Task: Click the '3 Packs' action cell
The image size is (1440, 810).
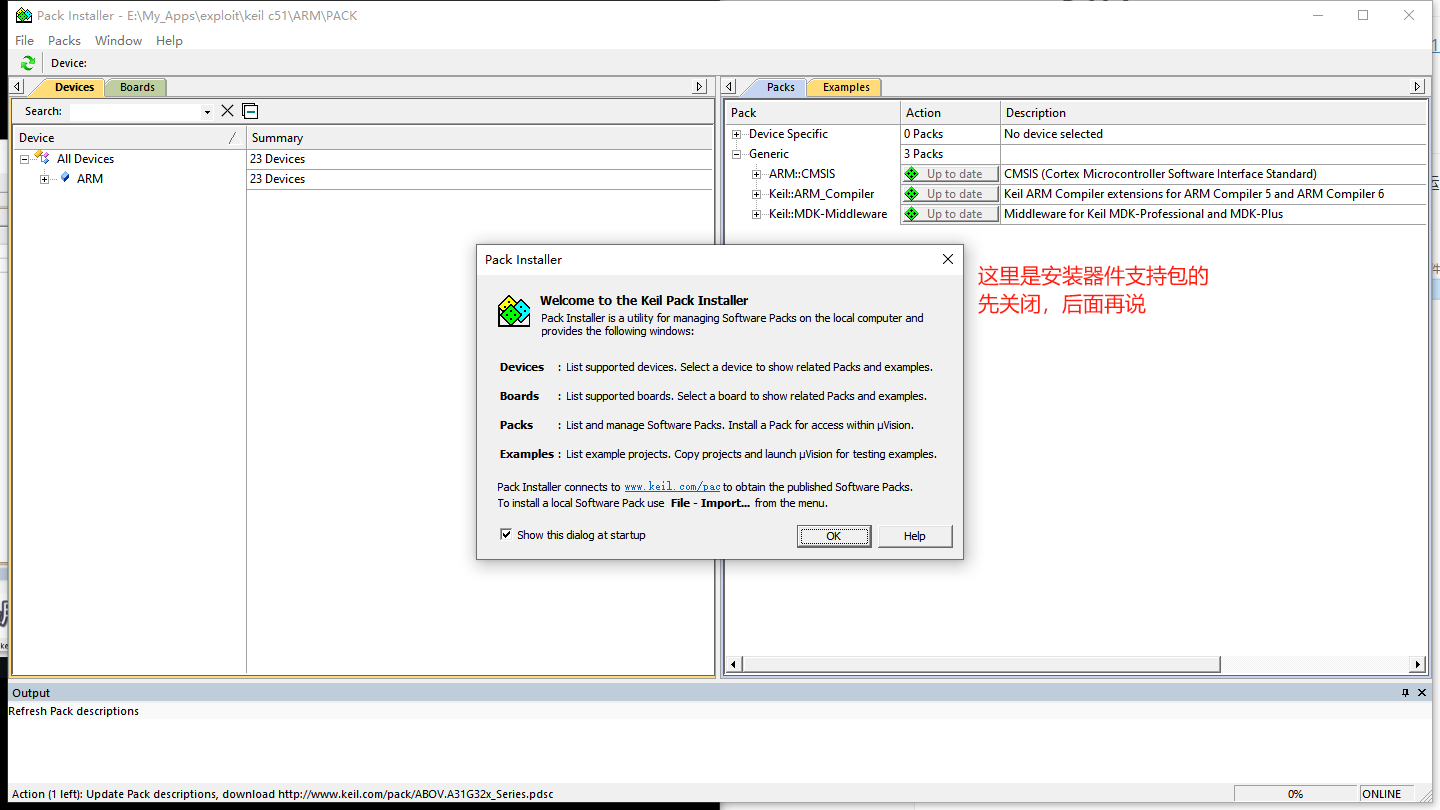Action: click(950, 154)
